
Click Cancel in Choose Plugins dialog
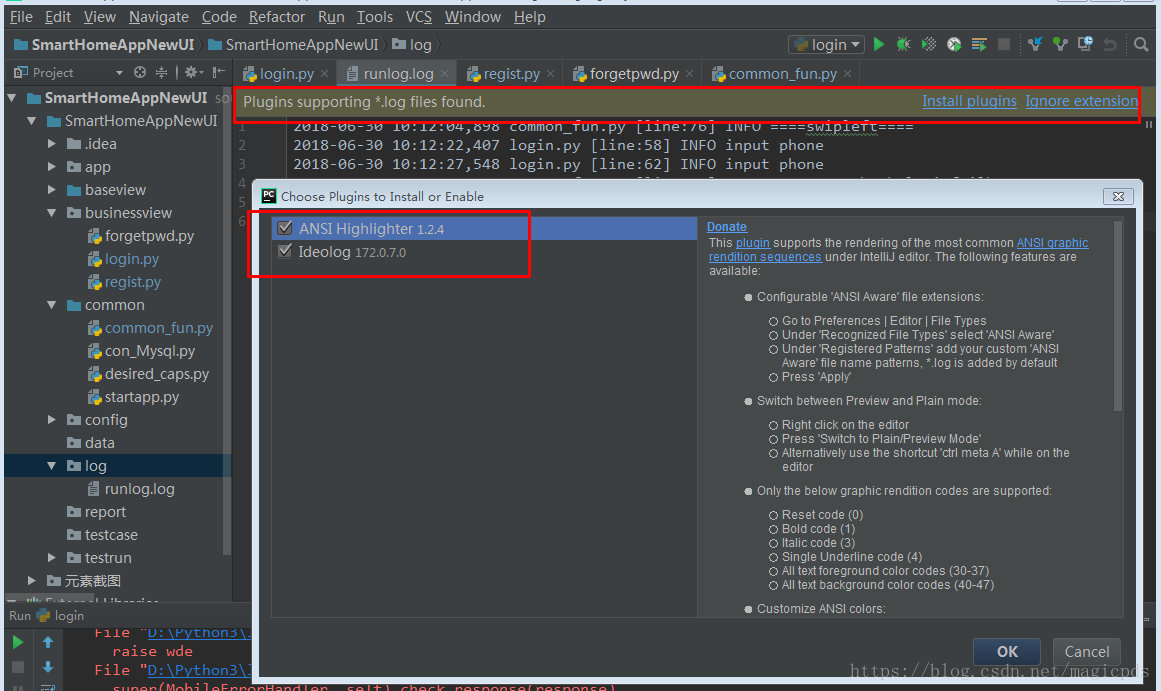[1086, 652]
